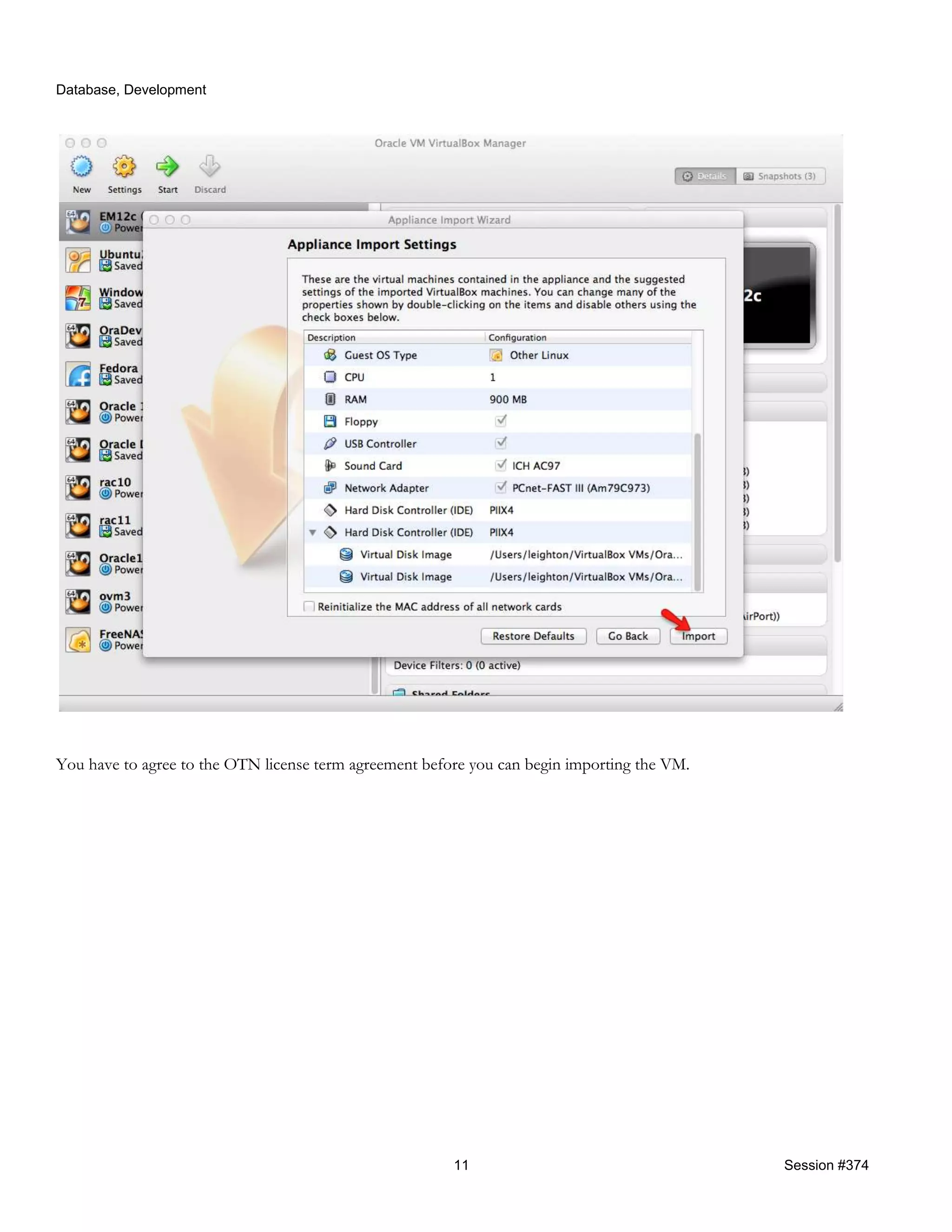Click the first Hard Disk Controller icon
This screenshot has width=952, height=1232.
(330, 510)
